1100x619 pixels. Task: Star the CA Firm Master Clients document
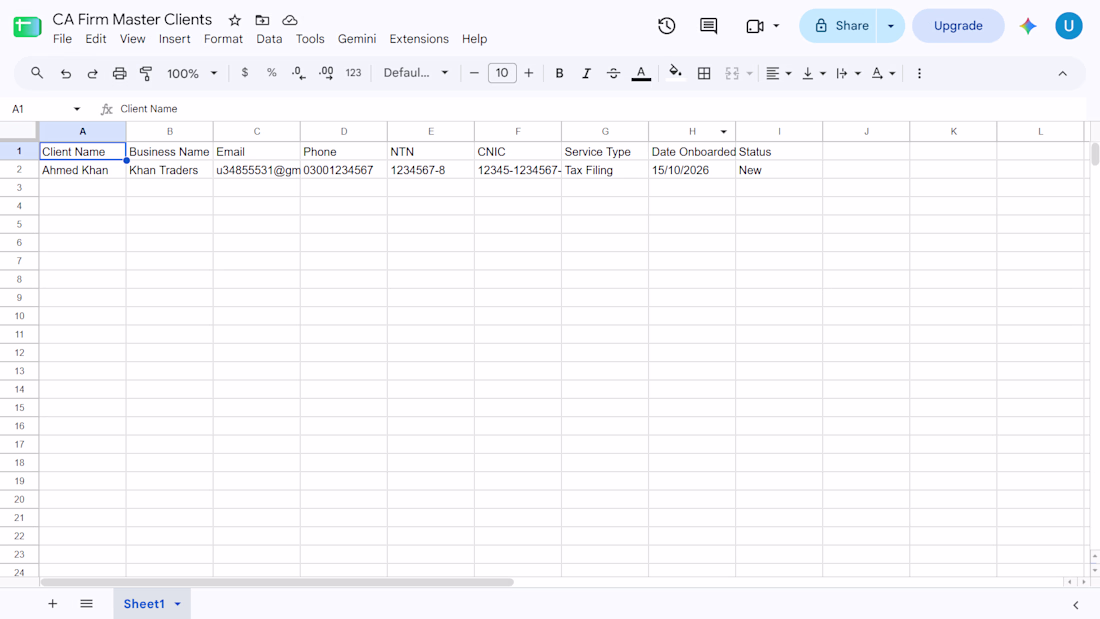(x=235, y=20)
